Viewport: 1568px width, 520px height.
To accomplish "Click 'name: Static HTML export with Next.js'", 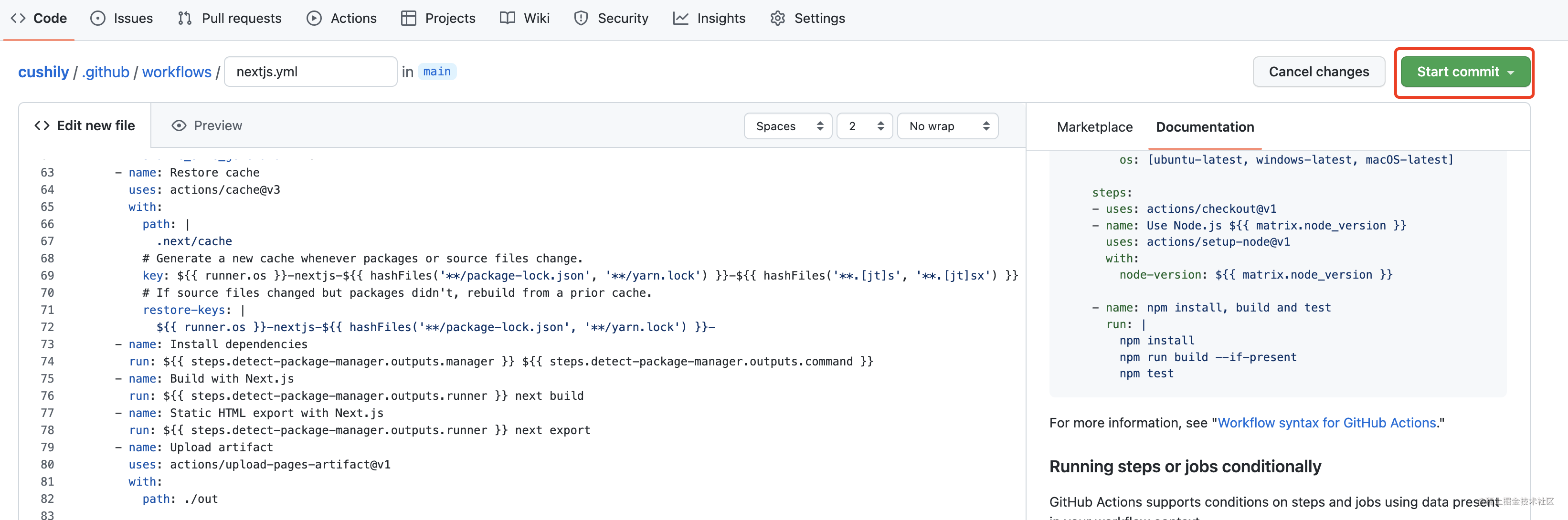I will coord(255,413).
